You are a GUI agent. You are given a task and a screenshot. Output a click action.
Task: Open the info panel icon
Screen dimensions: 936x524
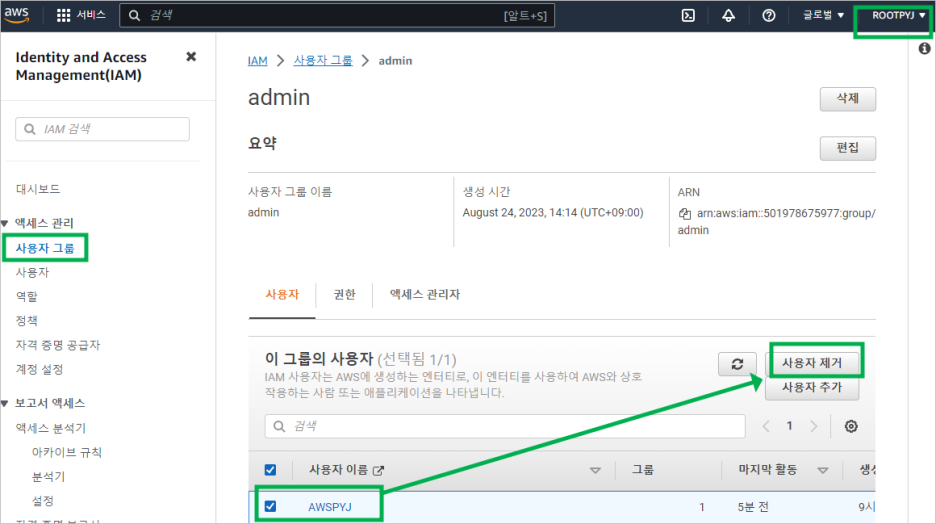pyautogui.click(x=924, y=48)
